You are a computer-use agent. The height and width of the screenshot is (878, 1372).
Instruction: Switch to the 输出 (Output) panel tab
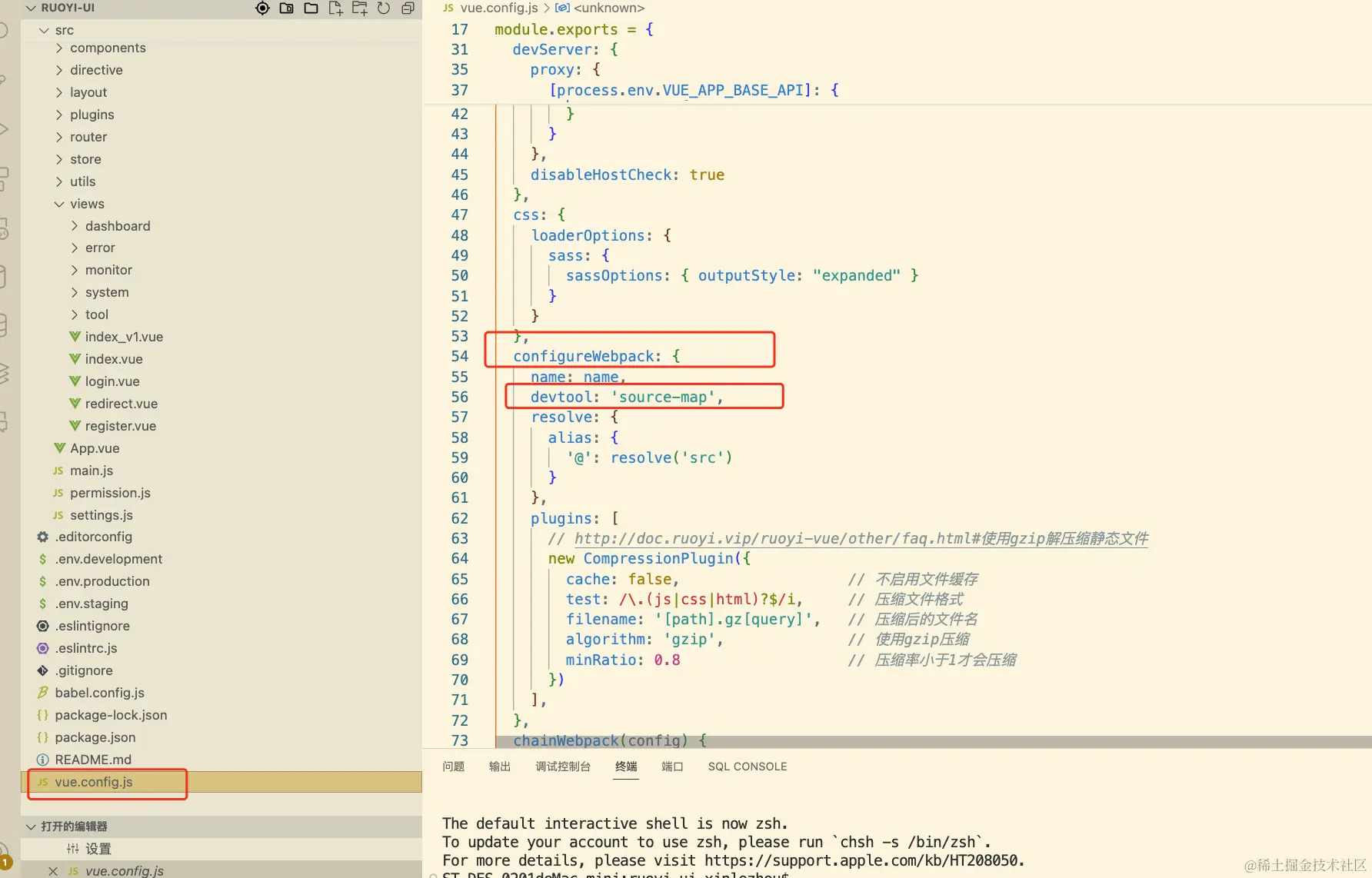(x=500, y=767)
